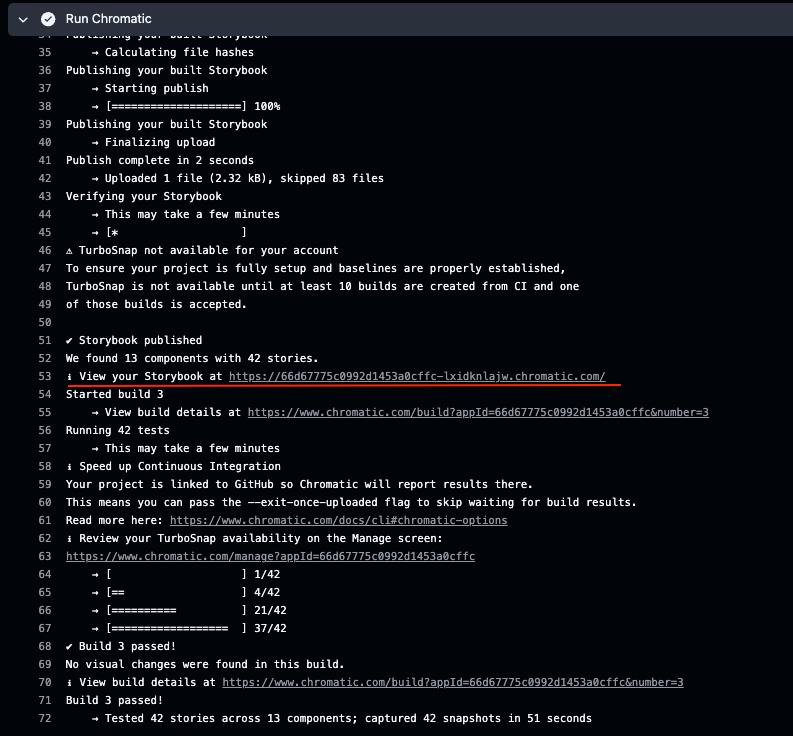Viewport: 793px width, 736px height.
Task: Click the line mentioning --exit-once-uploaded flag
Action: (351, 502)
